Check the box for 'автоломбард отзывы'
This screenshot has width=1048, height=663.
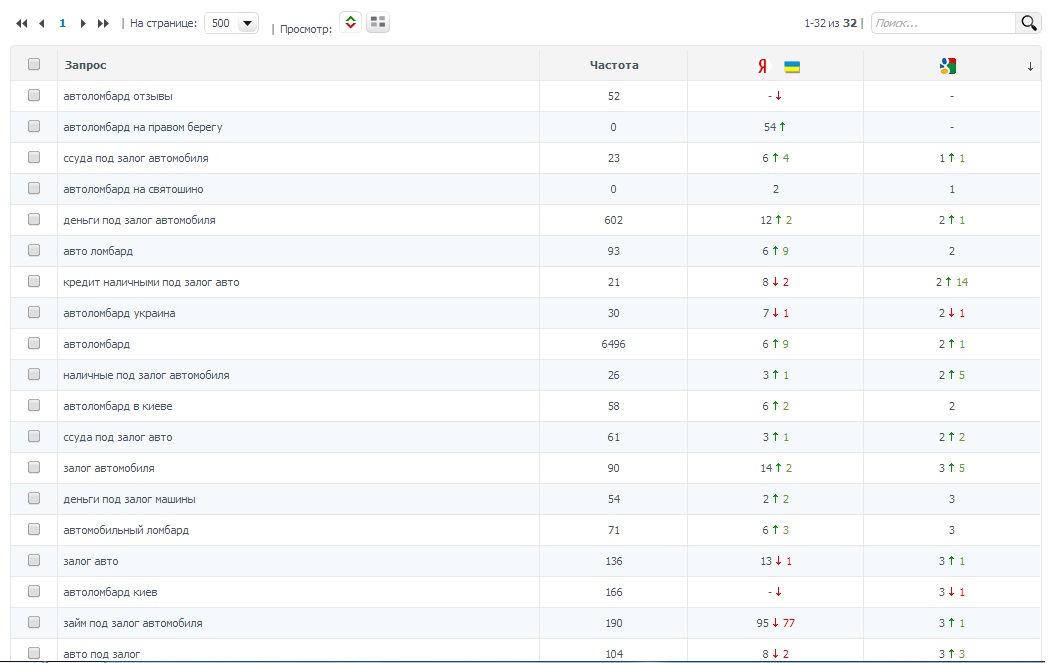coord(34,96)
